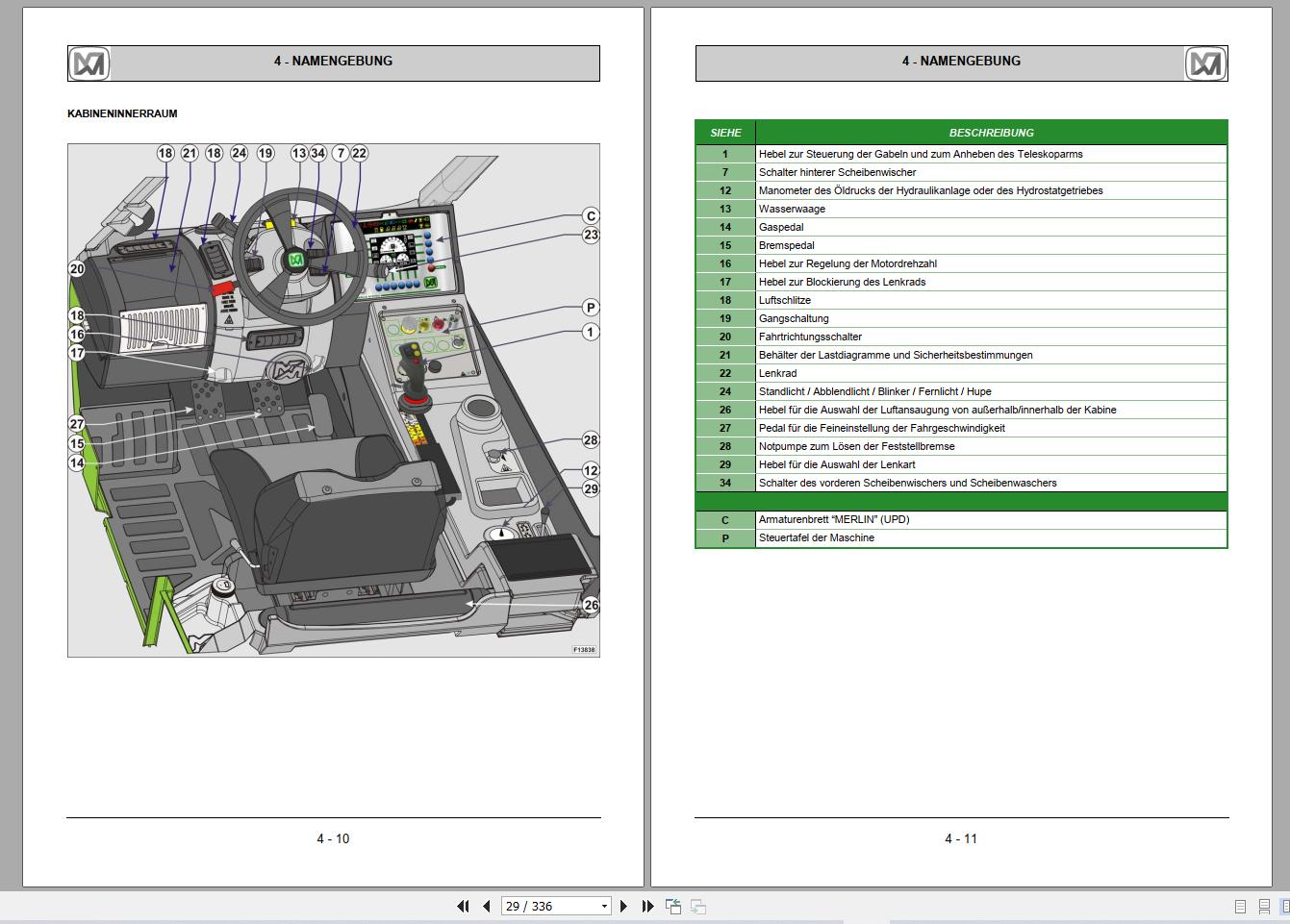This screenshot has height=924, width=1290.
Task: Click the Merlo logo on left page header
Action: point(89,63)
